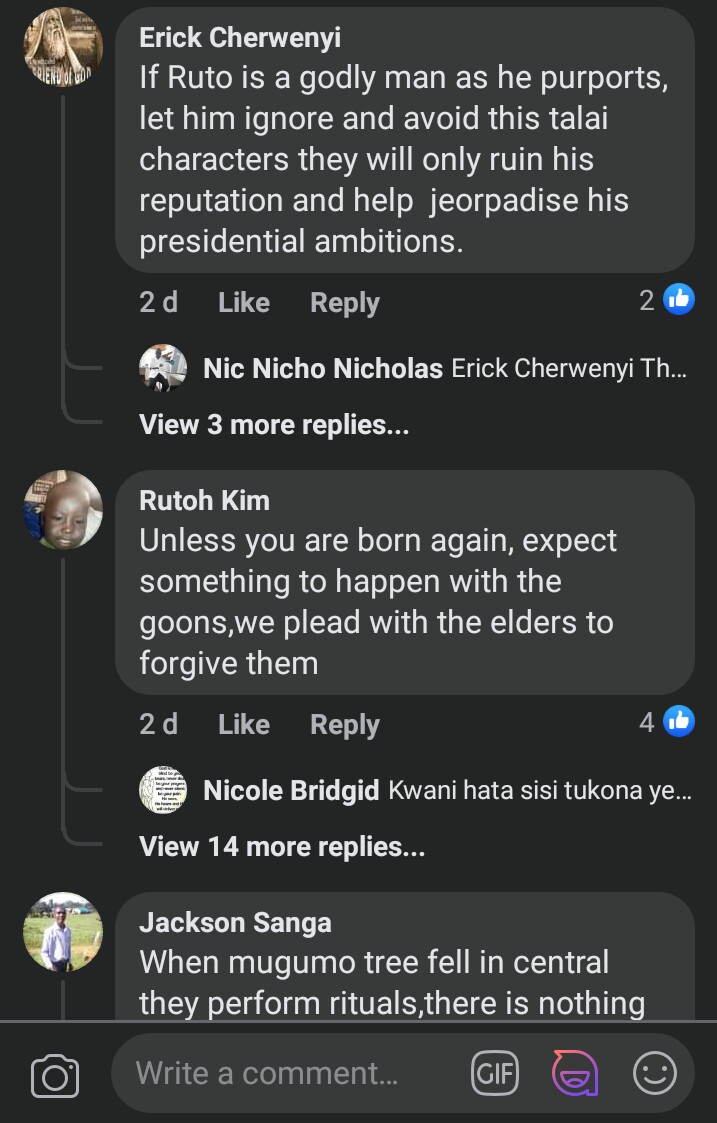
Task: Reply to Erick Cherwenyi's comment
Action: 344,302
